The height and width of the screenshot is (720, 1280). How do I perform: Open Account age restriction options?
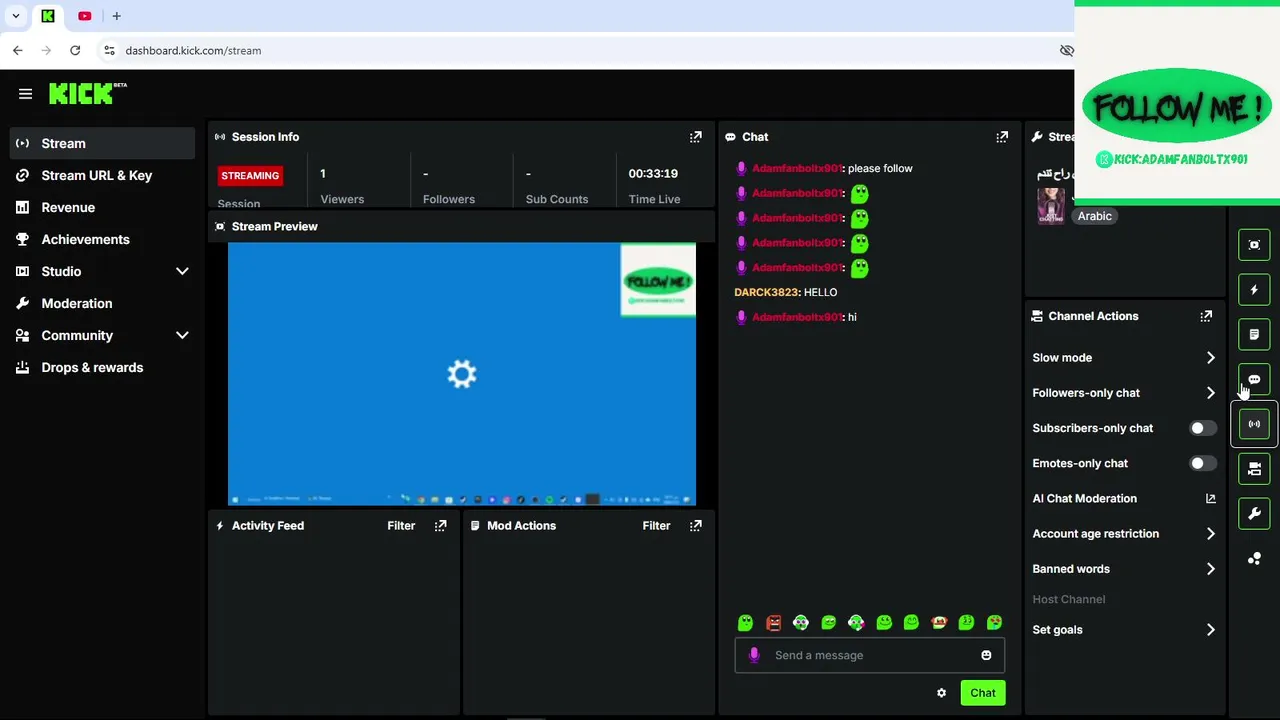click(x=1124, y=534)
